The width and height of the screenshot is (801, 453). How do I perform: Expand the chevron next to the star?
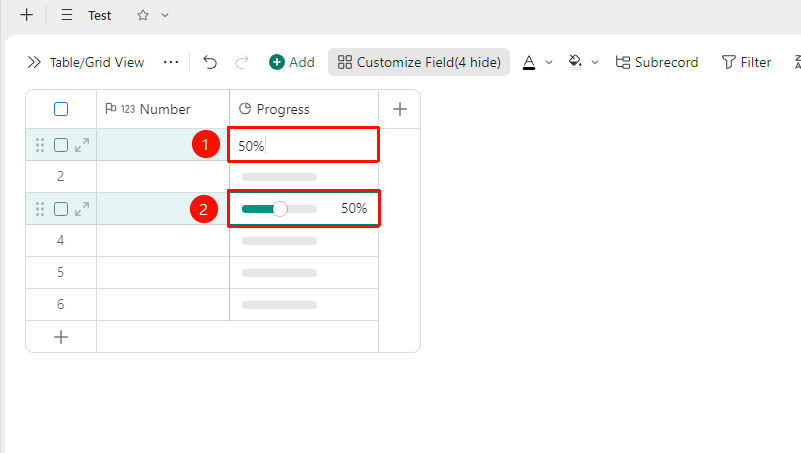165,15
